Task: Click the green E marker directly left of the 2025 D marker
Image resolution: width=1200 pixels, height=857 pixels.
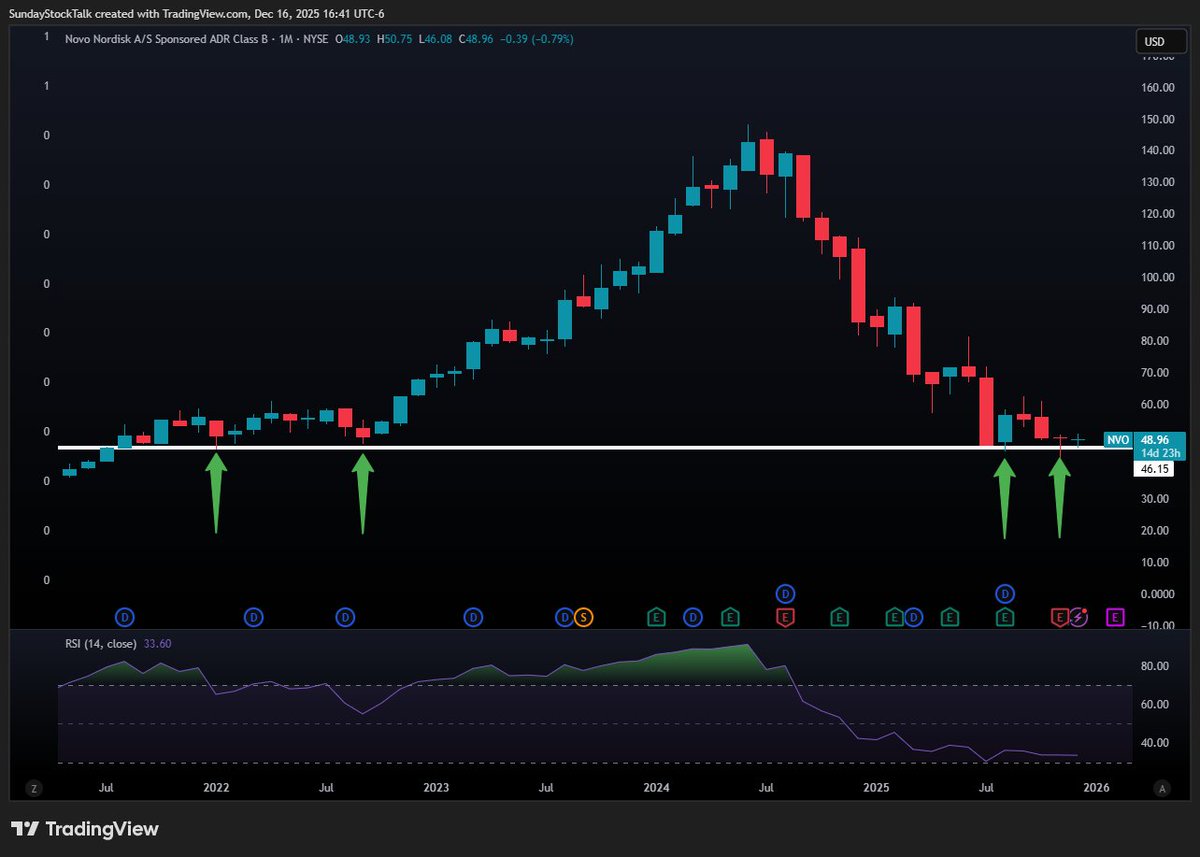Action: point(895,617)
